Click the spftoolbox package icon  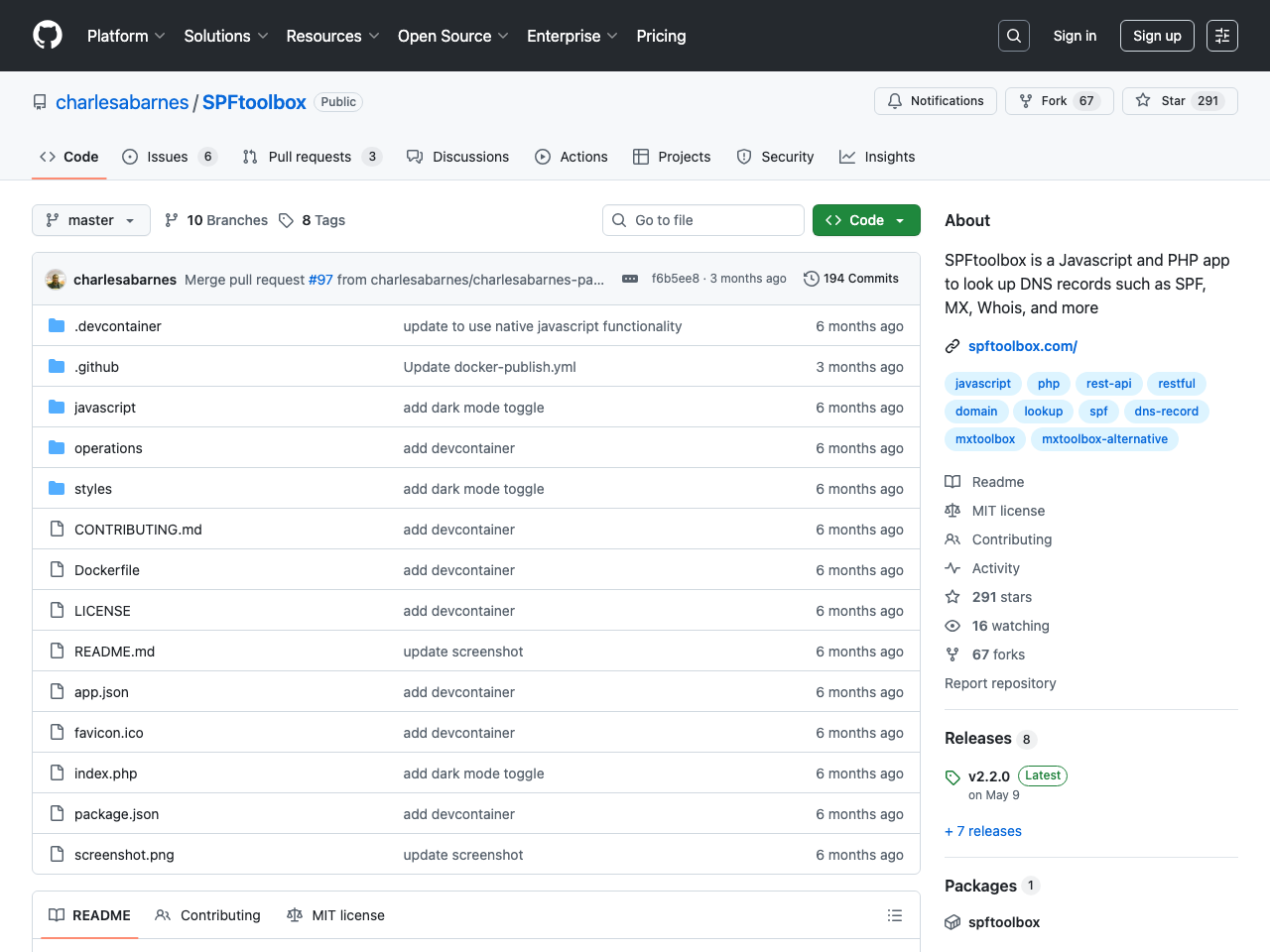pyautogui.click(x=952, y=921)
